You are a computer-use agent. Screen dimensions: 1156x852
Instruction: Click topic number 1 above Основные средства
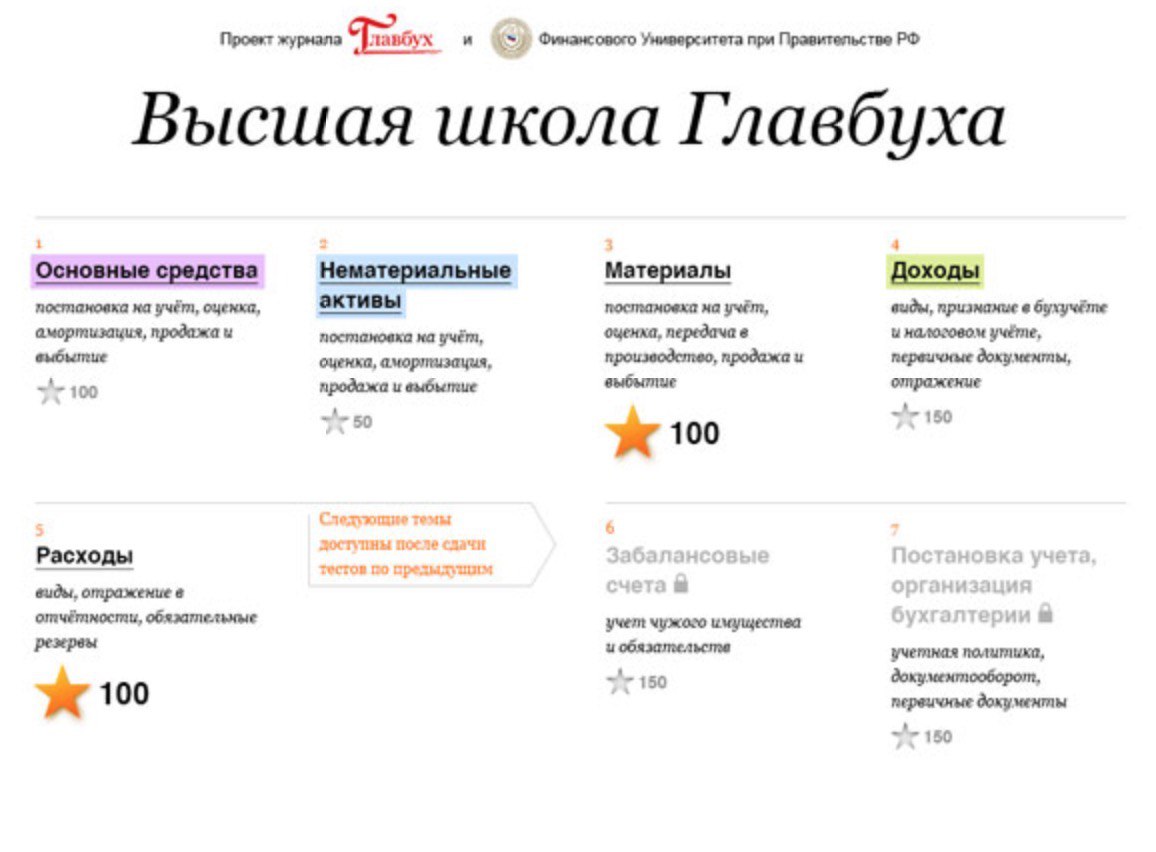(39, 243)
